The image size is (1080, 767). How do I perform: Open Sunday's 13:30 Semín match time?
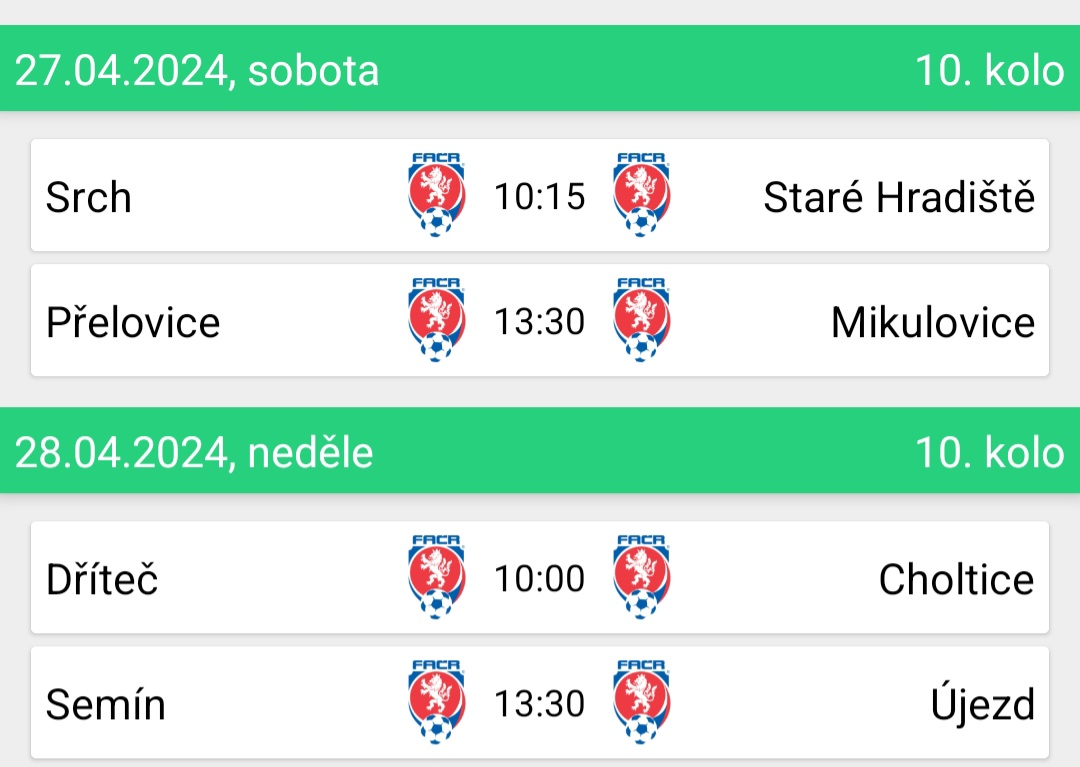pyautogui.click(x=540, y=704)
